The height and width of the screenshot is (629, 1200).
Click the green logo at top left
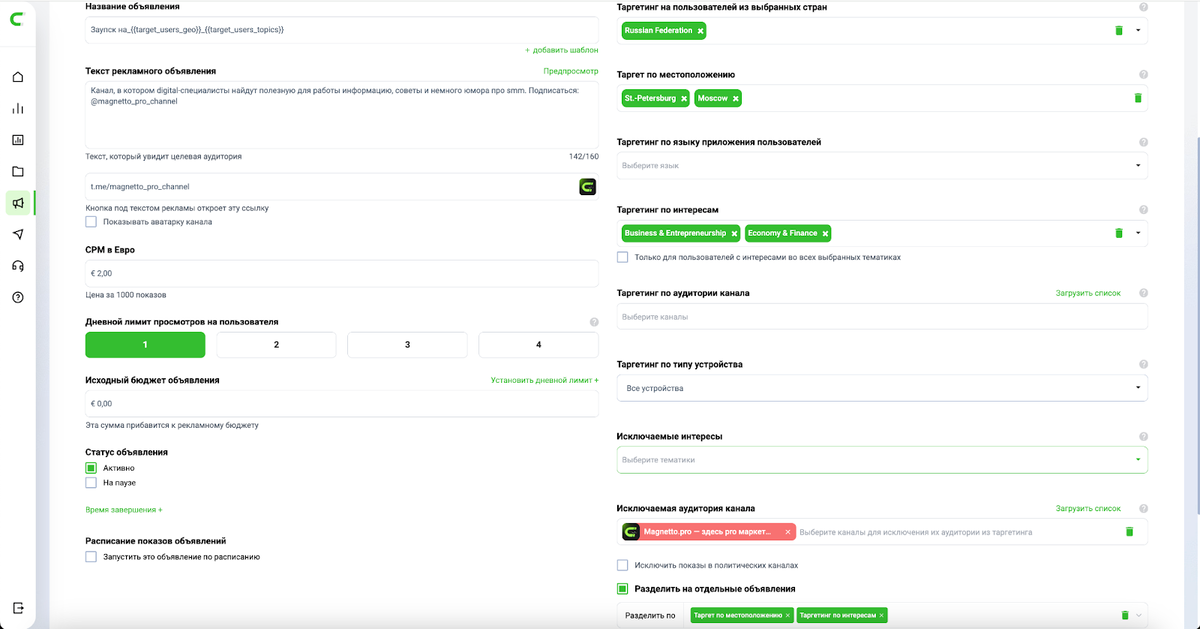(18, 17)
